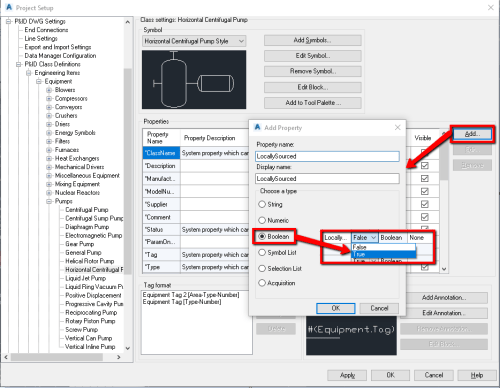Pick True from the dropdown list

point(384,254)
